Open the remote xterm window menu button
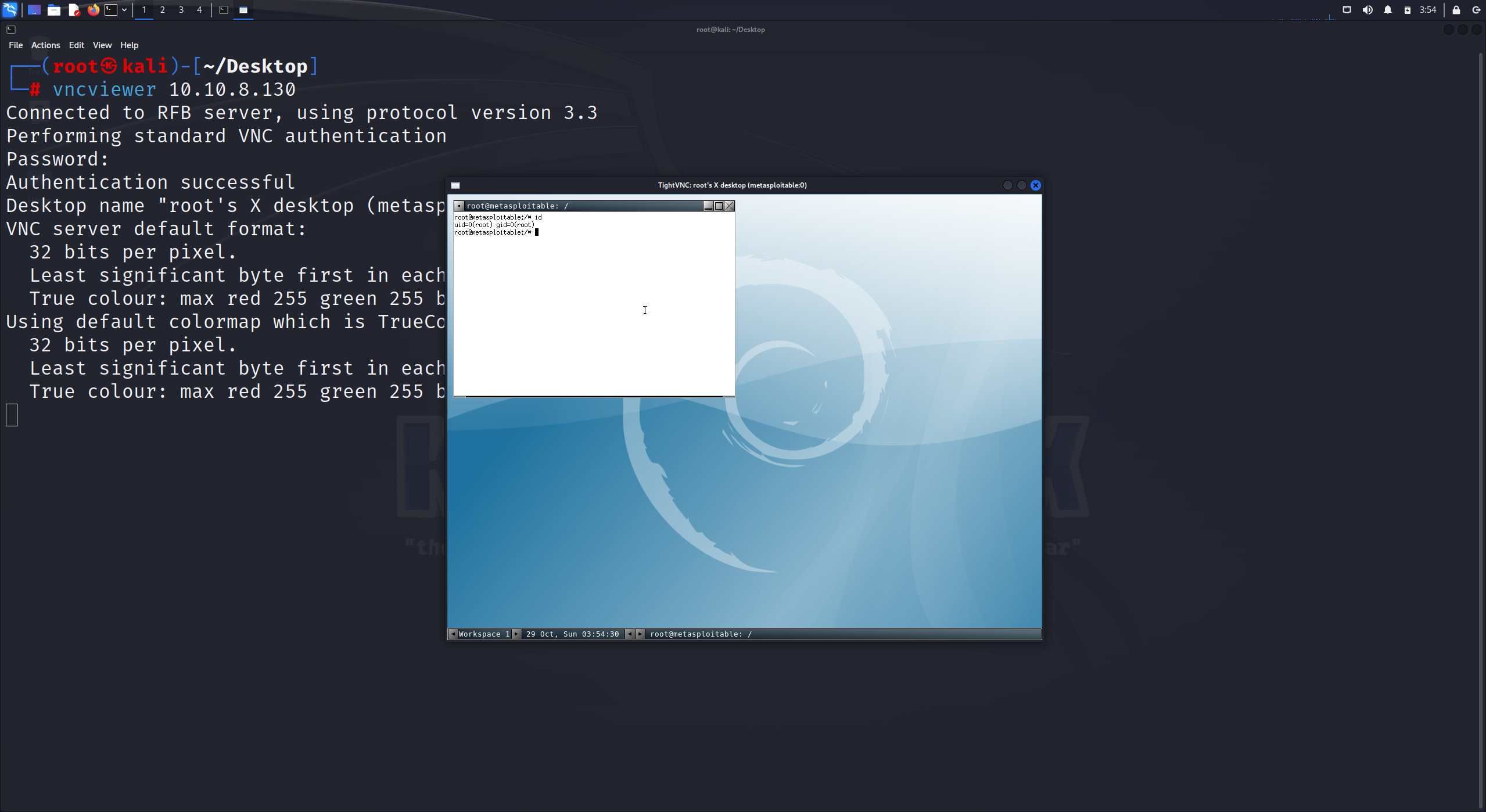1486x812 pixels. pyautogui.click(x=459, y=206)
